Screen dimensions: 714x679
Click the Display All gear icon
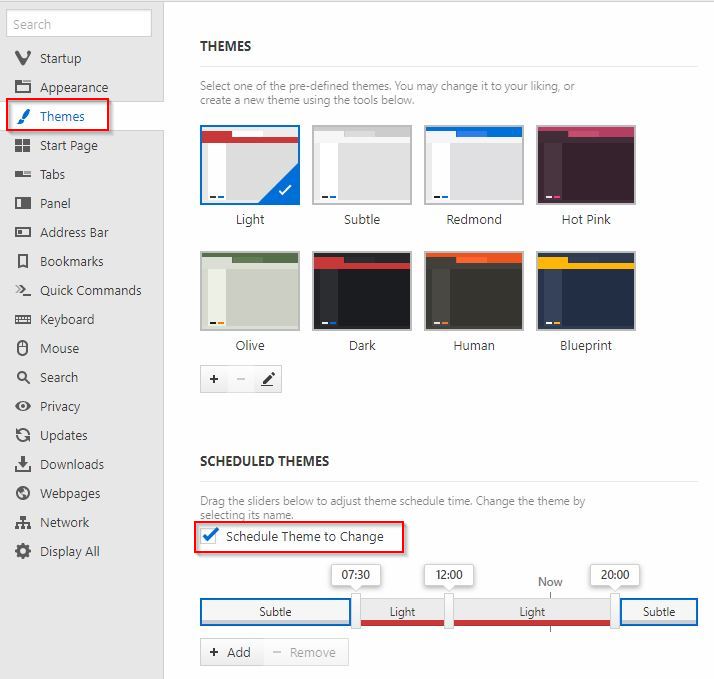pos(23,551)
